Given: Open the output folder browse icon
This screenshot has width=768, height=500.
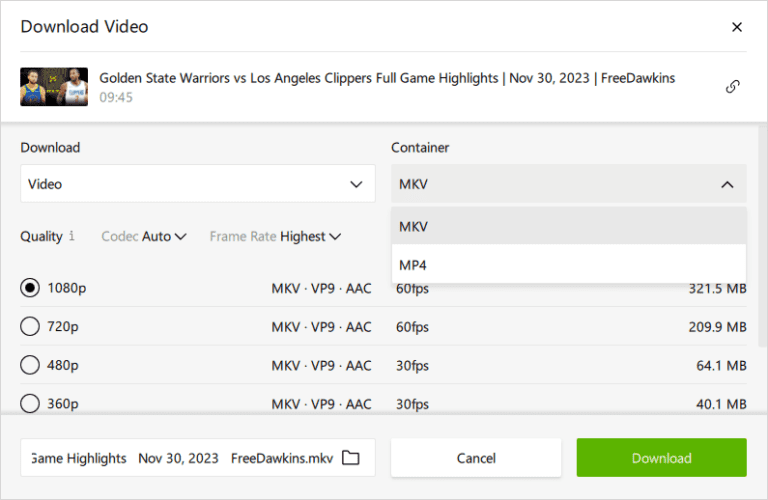Looking at the screenshot, I should point(351,458).
